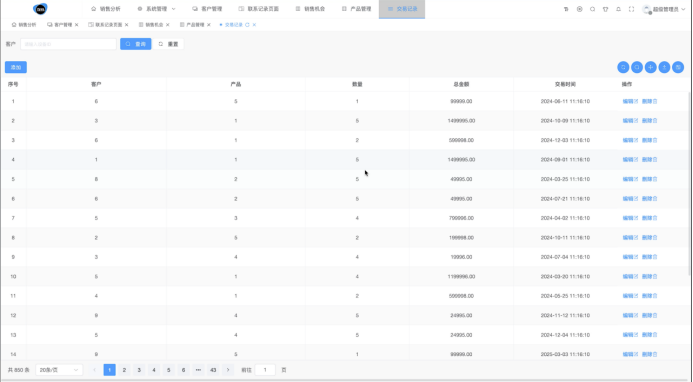Refresh the 交易记录 tab with reload icon

click(247, 25)
